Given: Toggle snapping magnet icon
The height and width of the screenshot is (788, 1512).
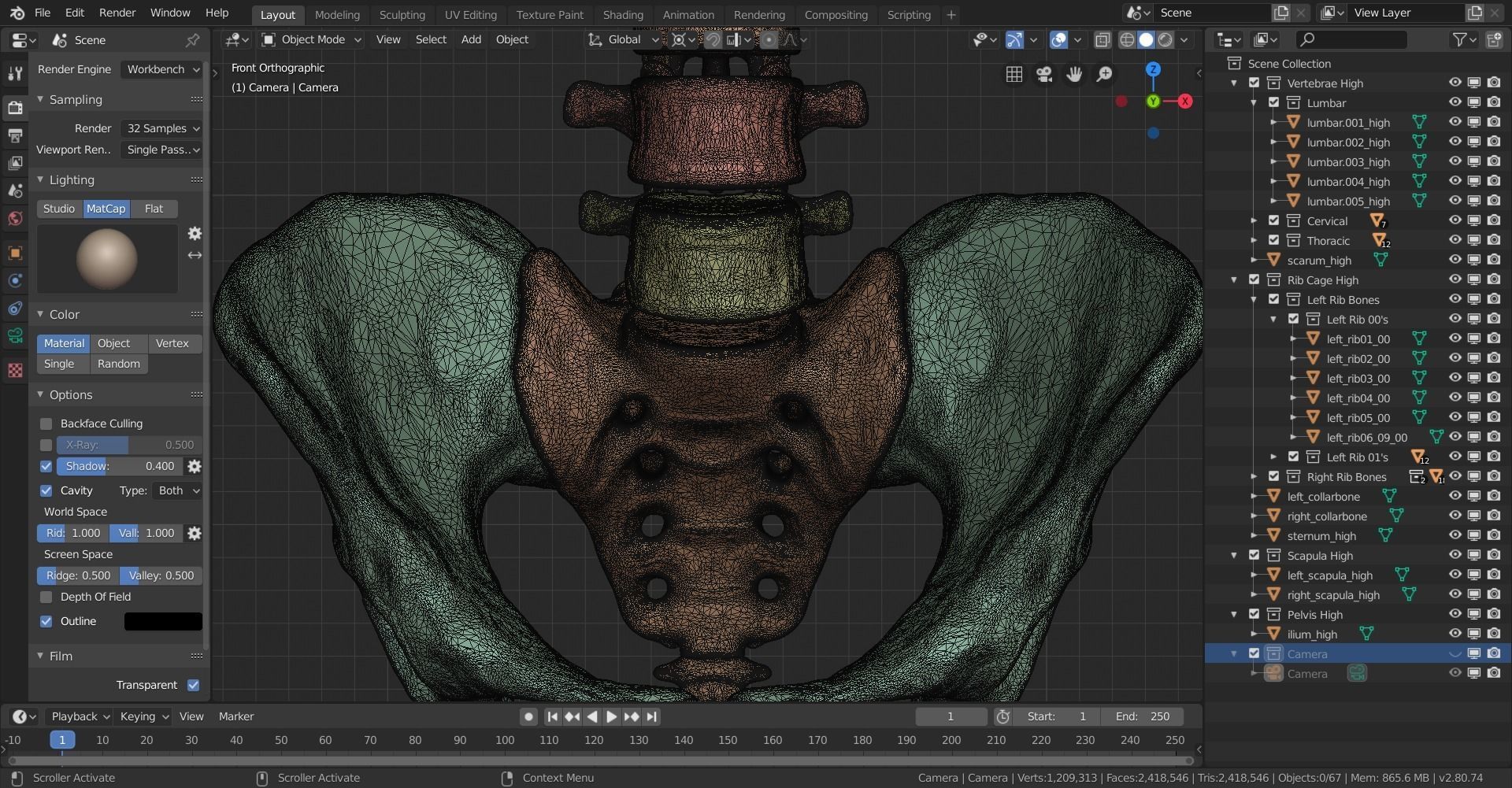Looking at the screenshot, I should click(713, 39).
